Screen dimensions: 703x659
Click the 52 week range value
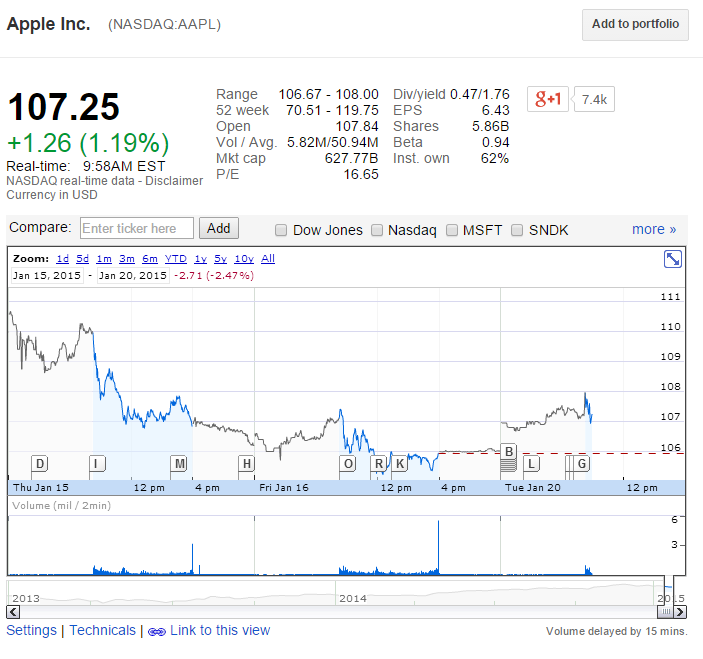[x=332, y=110]
